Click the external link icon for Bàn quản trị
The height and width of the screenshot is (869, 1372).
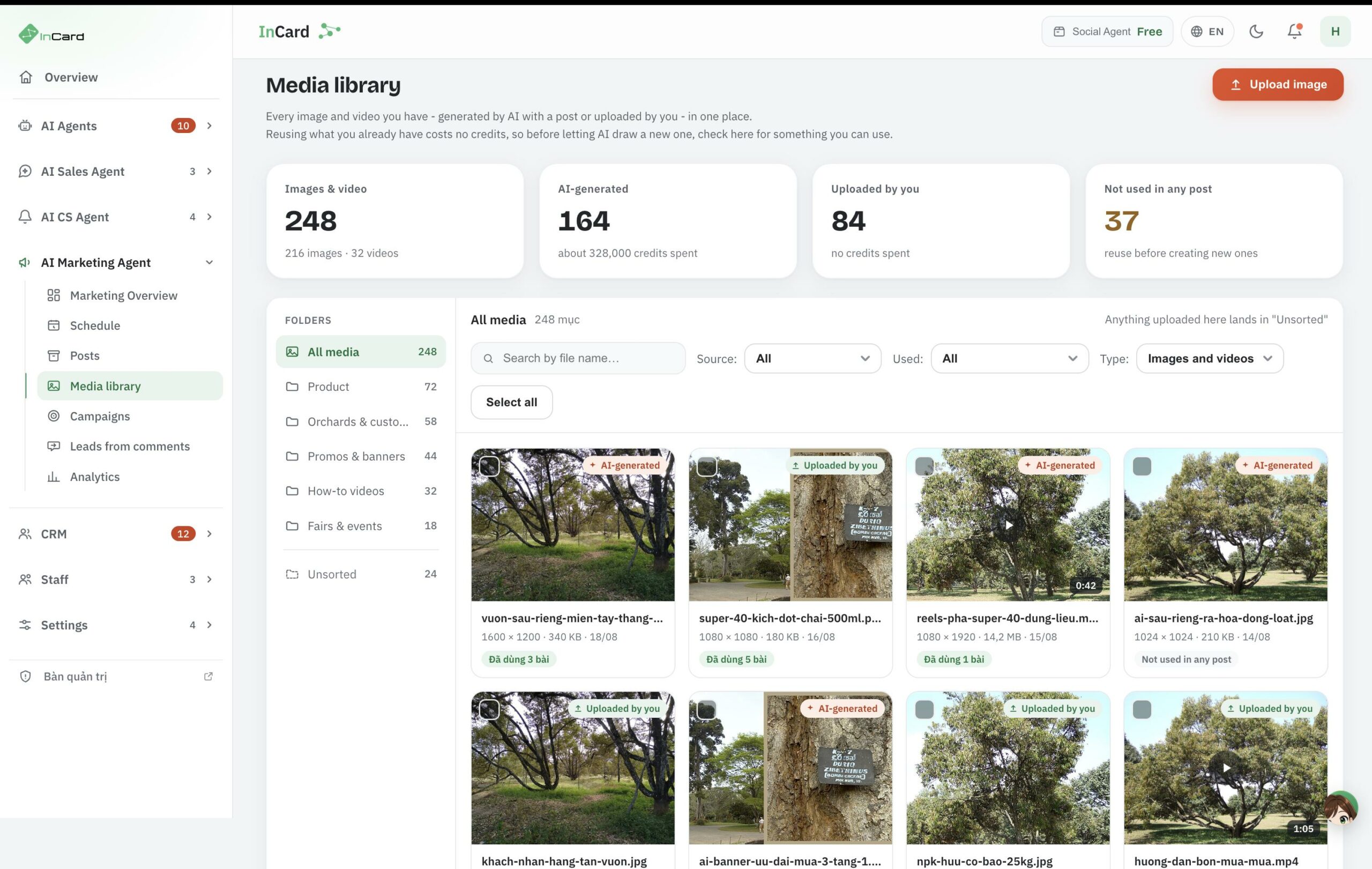(208, 677)
